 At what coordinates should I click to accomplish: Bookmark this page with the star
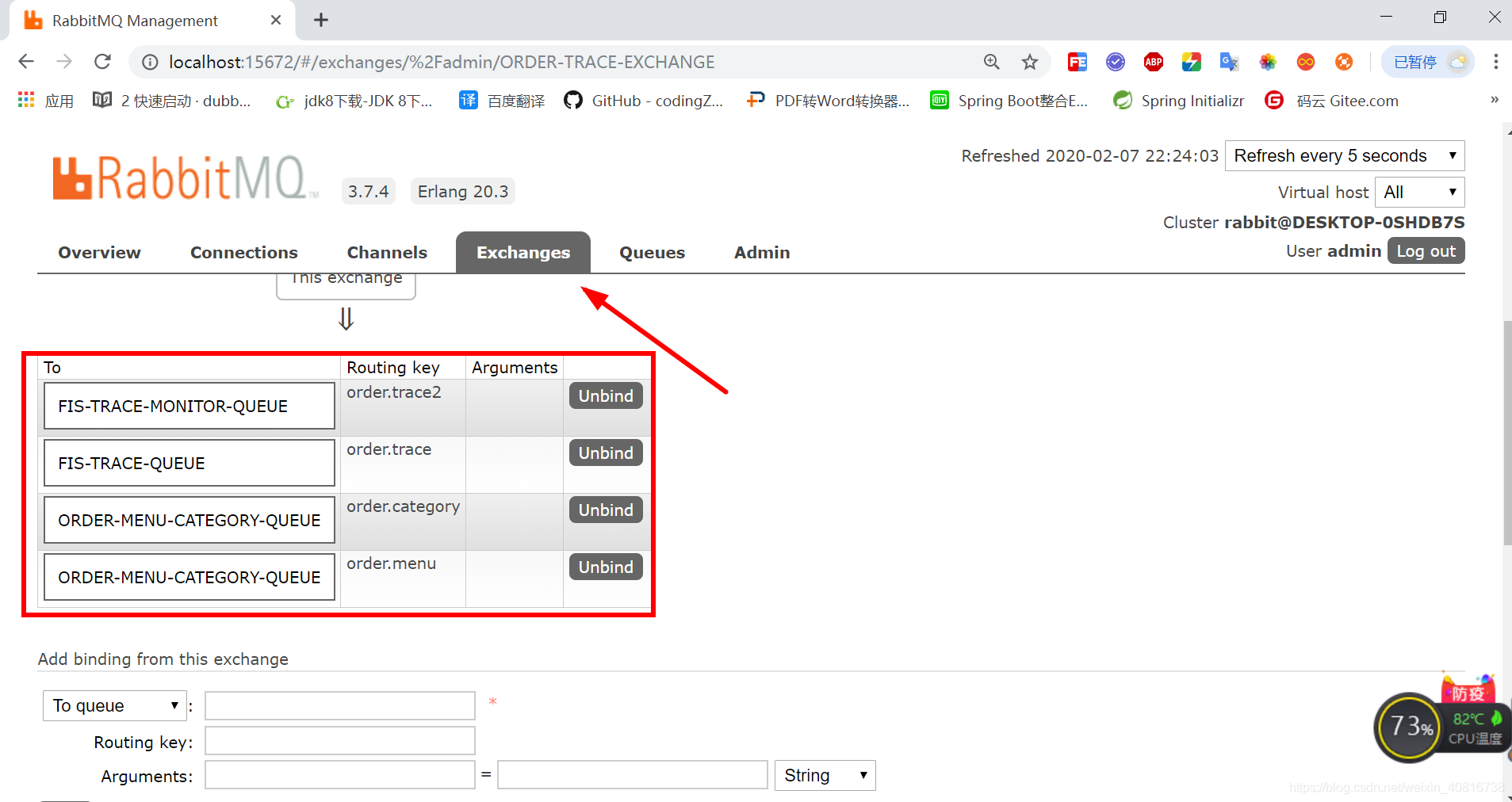pyautogui.click(x=1029, y=62)
